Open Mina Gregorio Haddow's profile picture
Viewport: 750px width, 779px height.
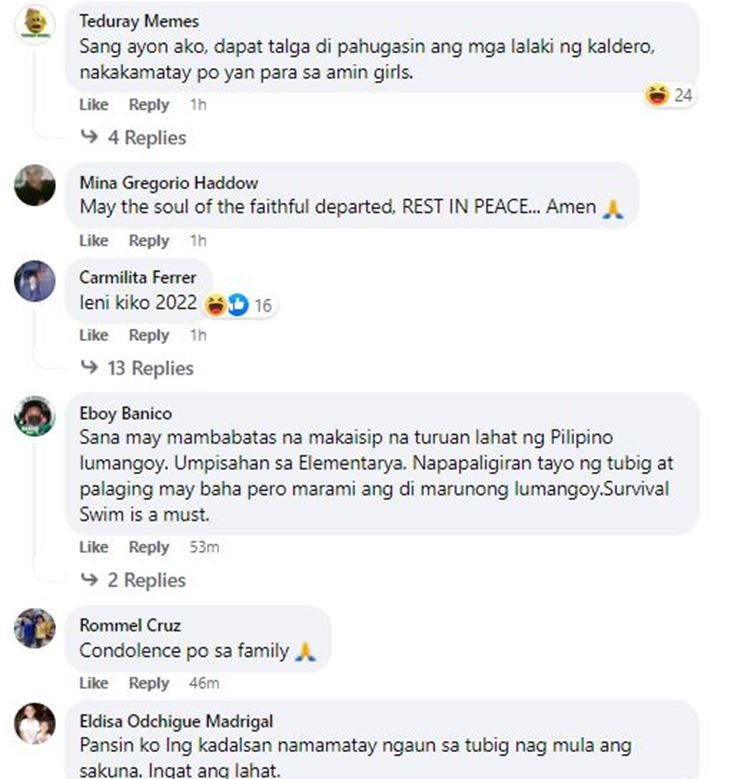click(35, 185)
